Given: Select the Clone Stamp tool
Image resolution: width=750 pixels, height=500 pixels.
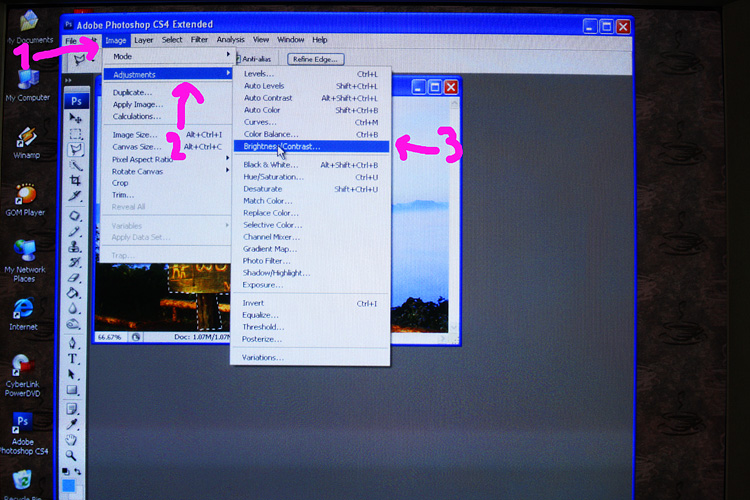Looking at the screenshot, I should pos(74,247).
